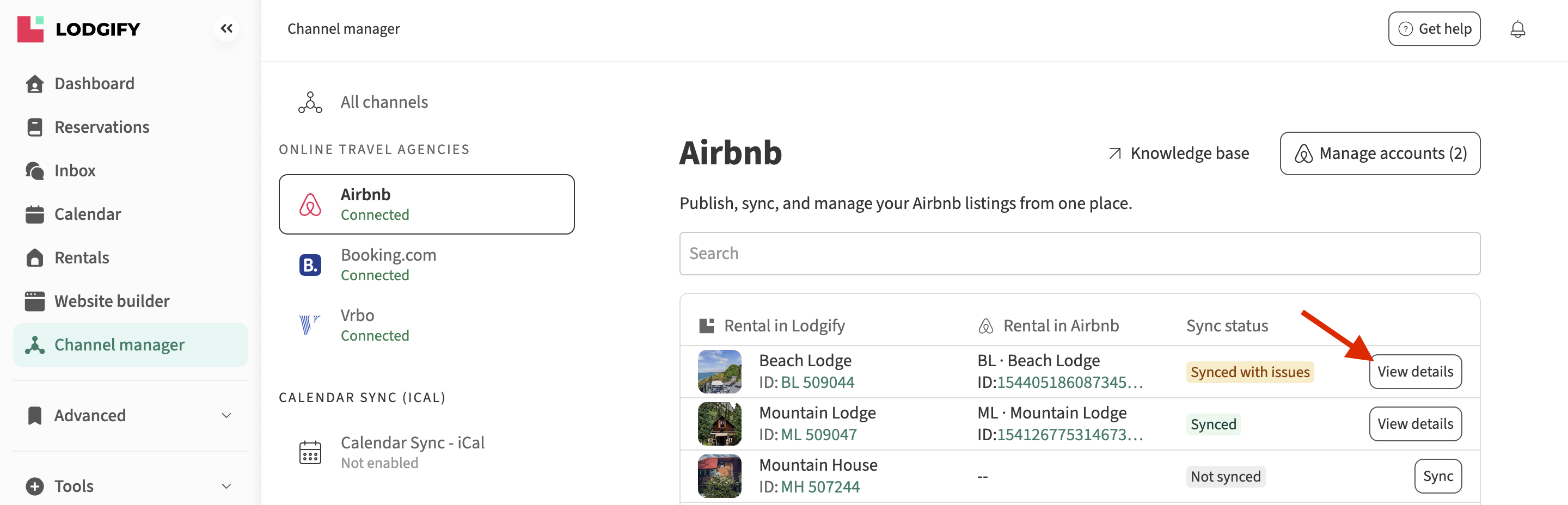Expand the Tools menu chevron
This screenshot has width=1568, height=505.
point(226,486)
